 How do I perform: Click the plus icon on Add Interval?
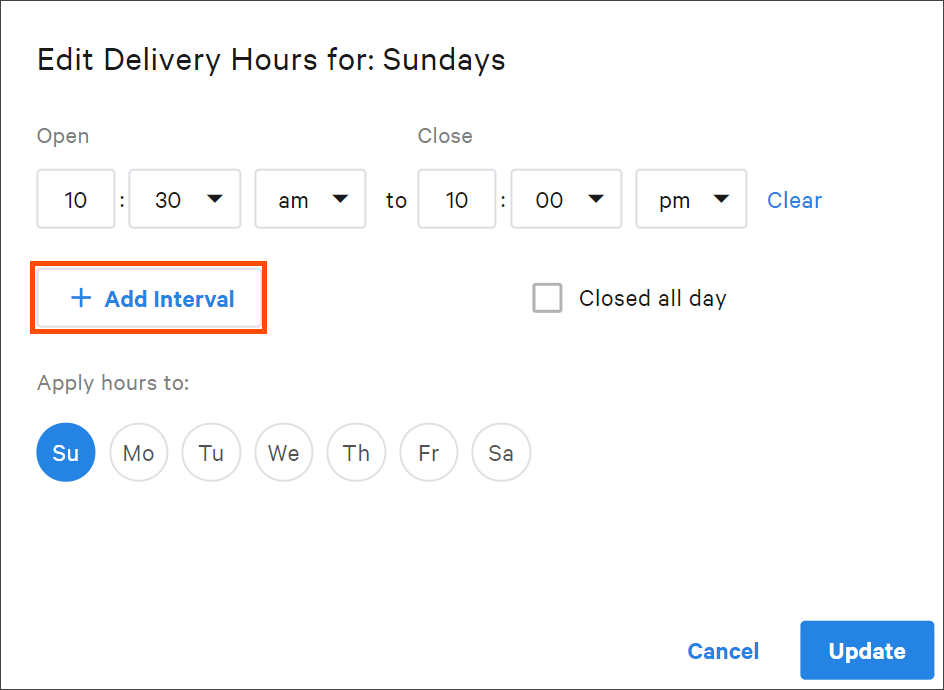pos(81,298)
